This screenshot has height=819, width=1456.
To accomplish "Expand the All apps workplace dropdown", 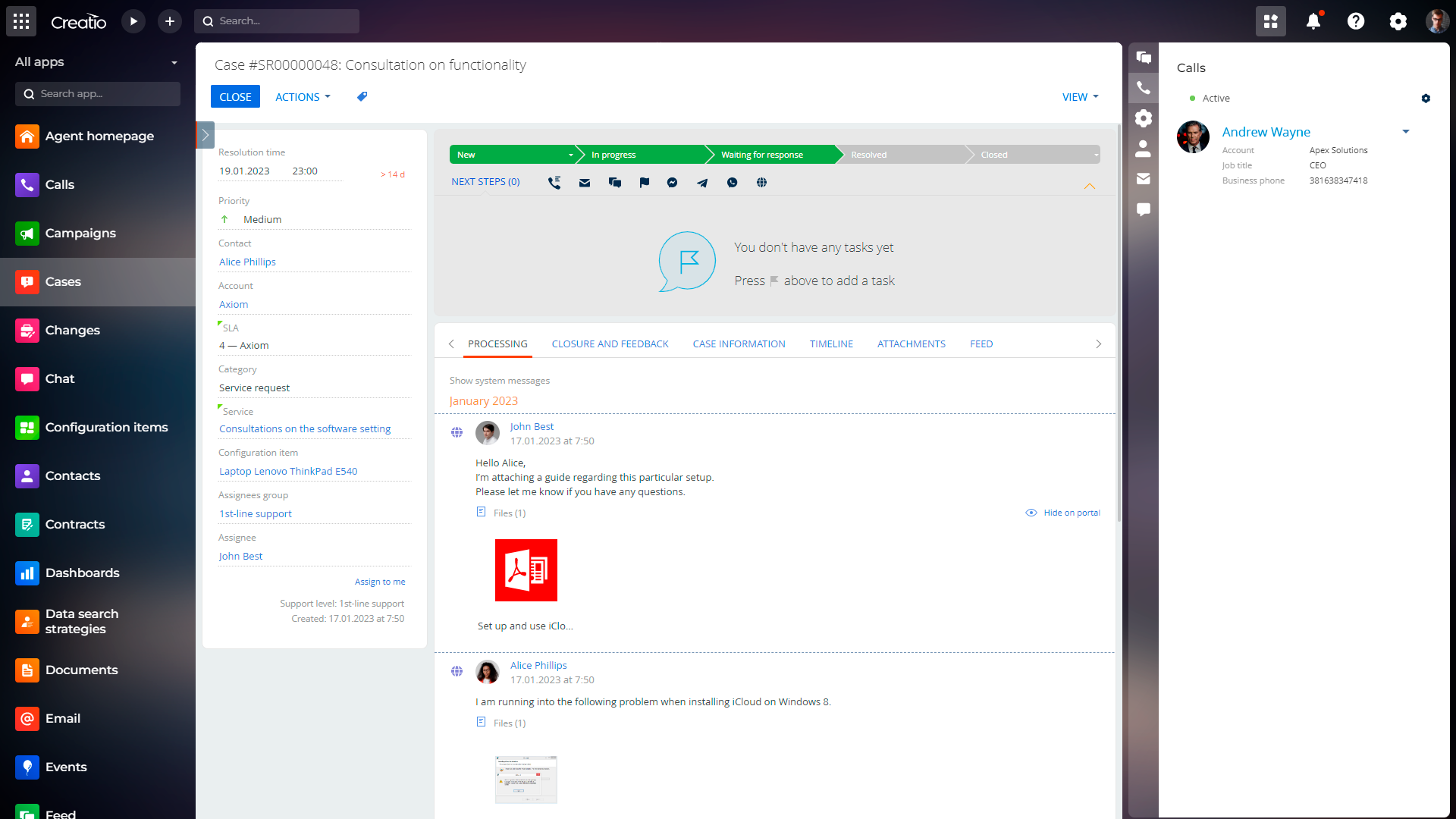I will pyautogui.click(x=174, y=63).
